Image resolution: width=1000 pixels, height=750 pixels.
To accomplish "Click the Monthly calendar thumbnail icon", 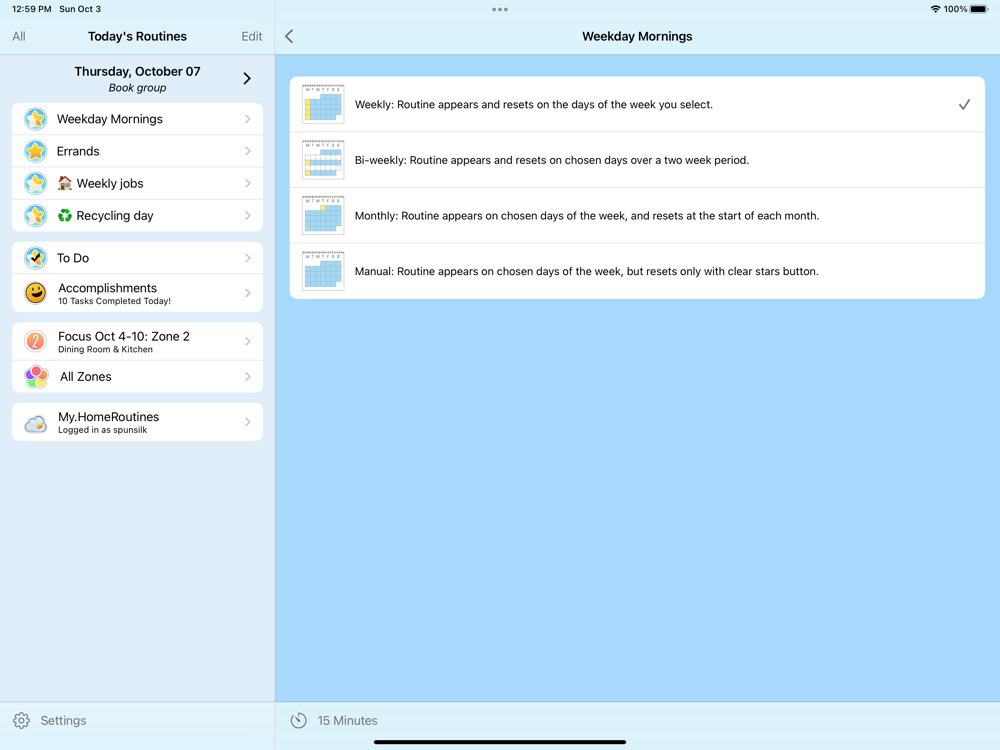I will (x=323, y=215).
